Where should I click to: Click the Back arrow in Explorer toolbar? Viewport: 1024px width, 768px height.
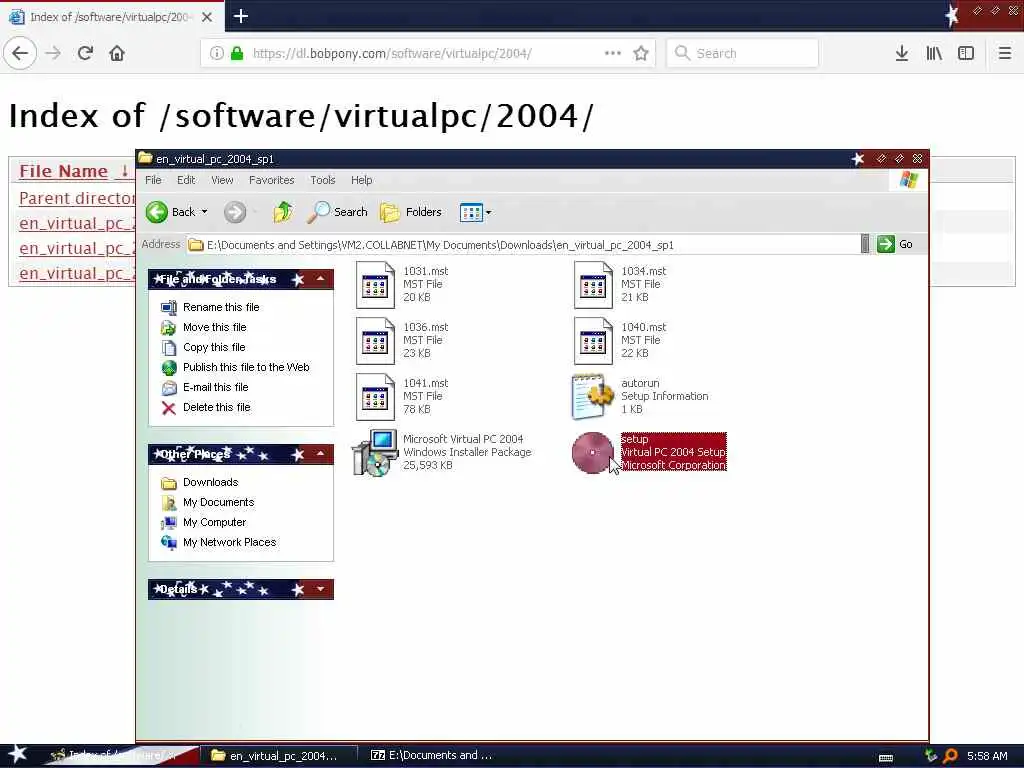157,212
